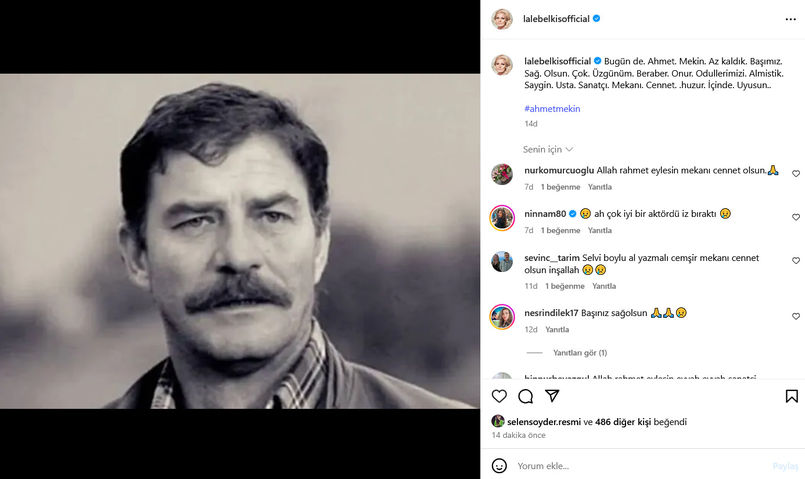
Task: Like nesrindilek17's comment heart
Action: 796,316
